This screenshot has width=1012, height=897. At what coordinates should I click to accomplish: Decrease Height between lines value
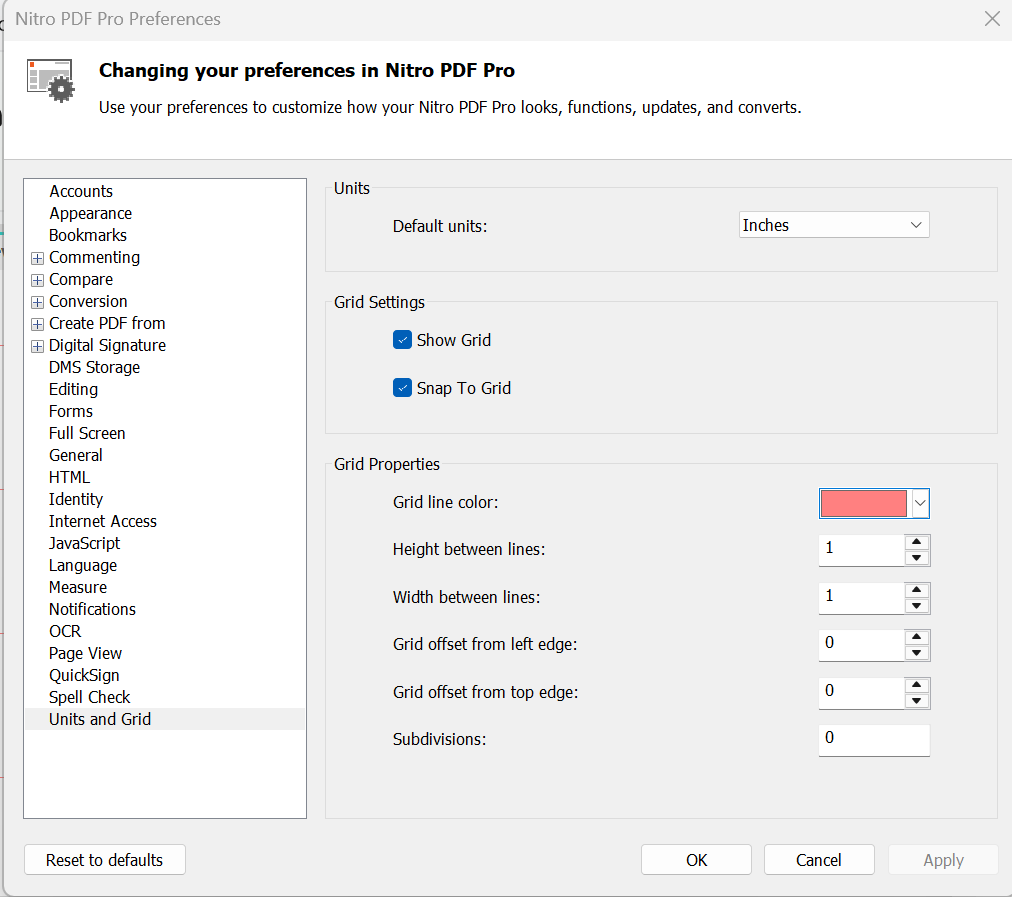pos(916,558)
